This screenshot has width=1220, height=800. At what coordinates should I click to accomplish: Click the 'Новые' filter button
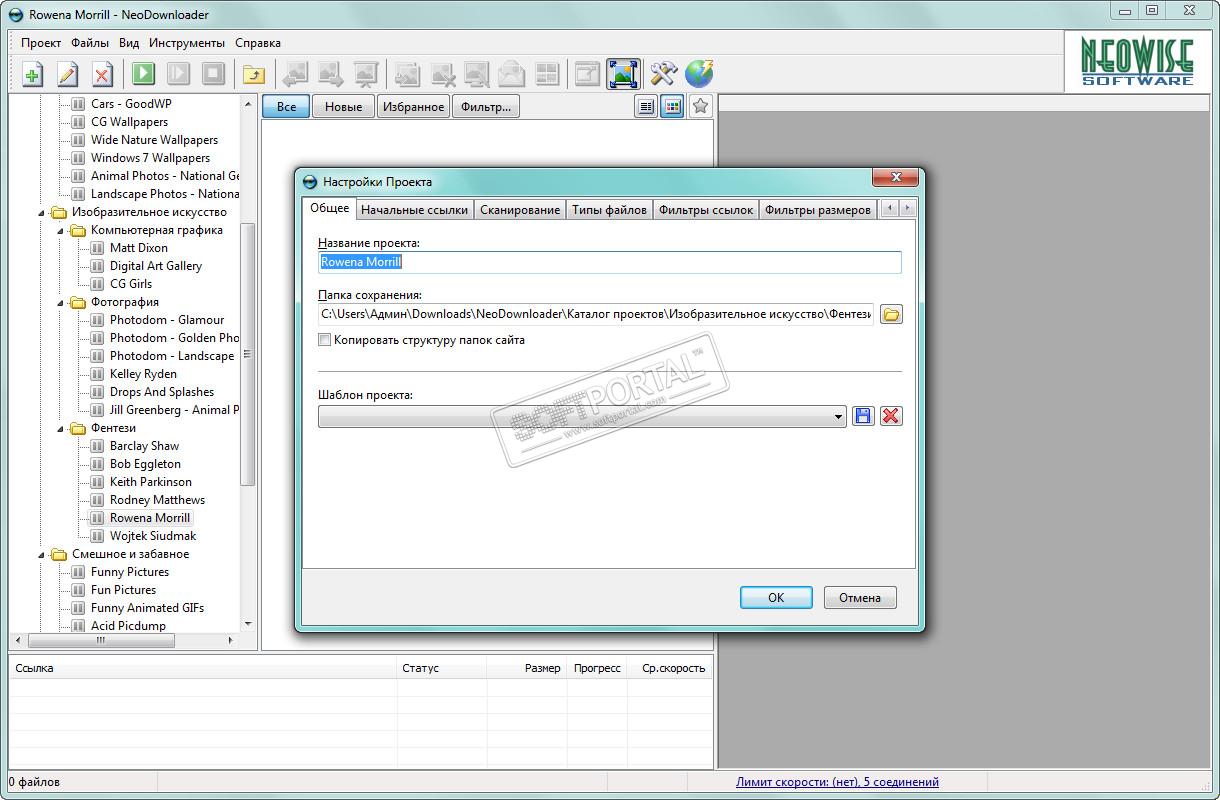(x=343, y=107)
